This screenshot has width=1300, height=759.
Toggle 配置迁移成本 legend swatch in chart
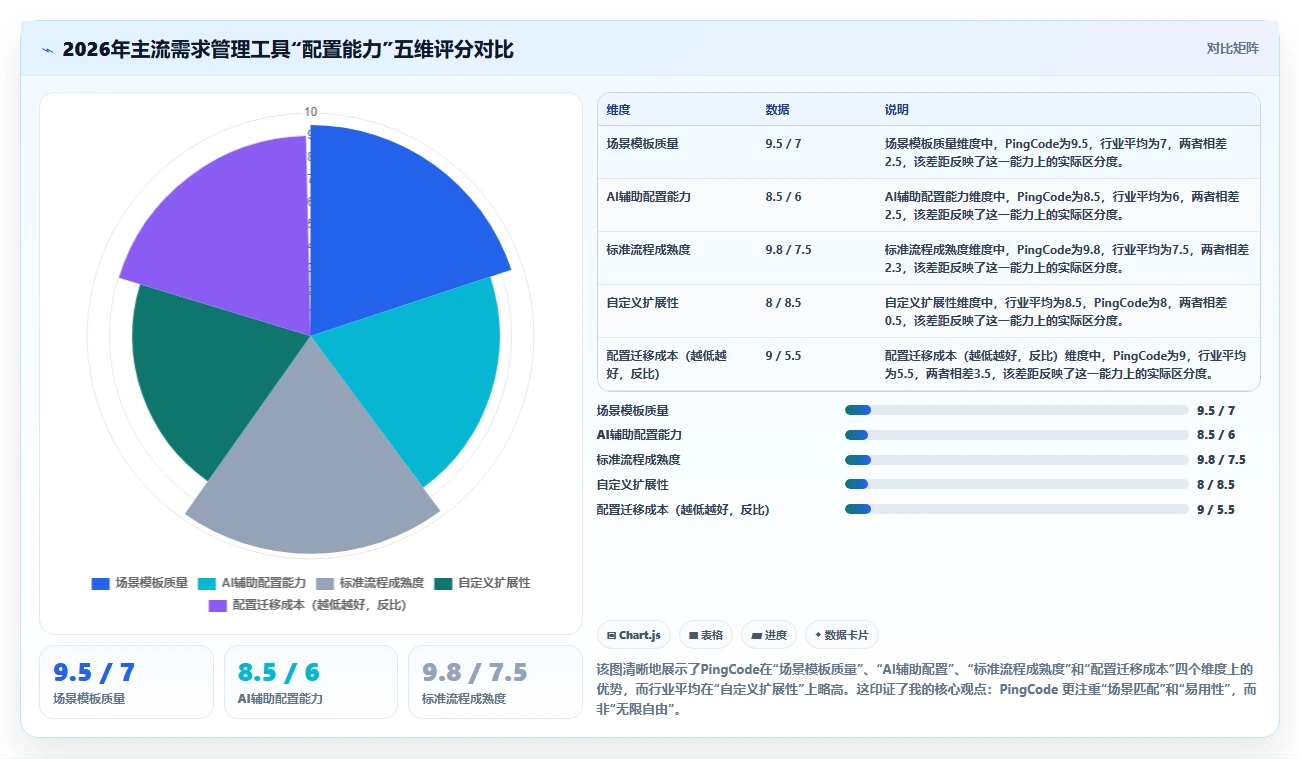click(x=218, y=605)
